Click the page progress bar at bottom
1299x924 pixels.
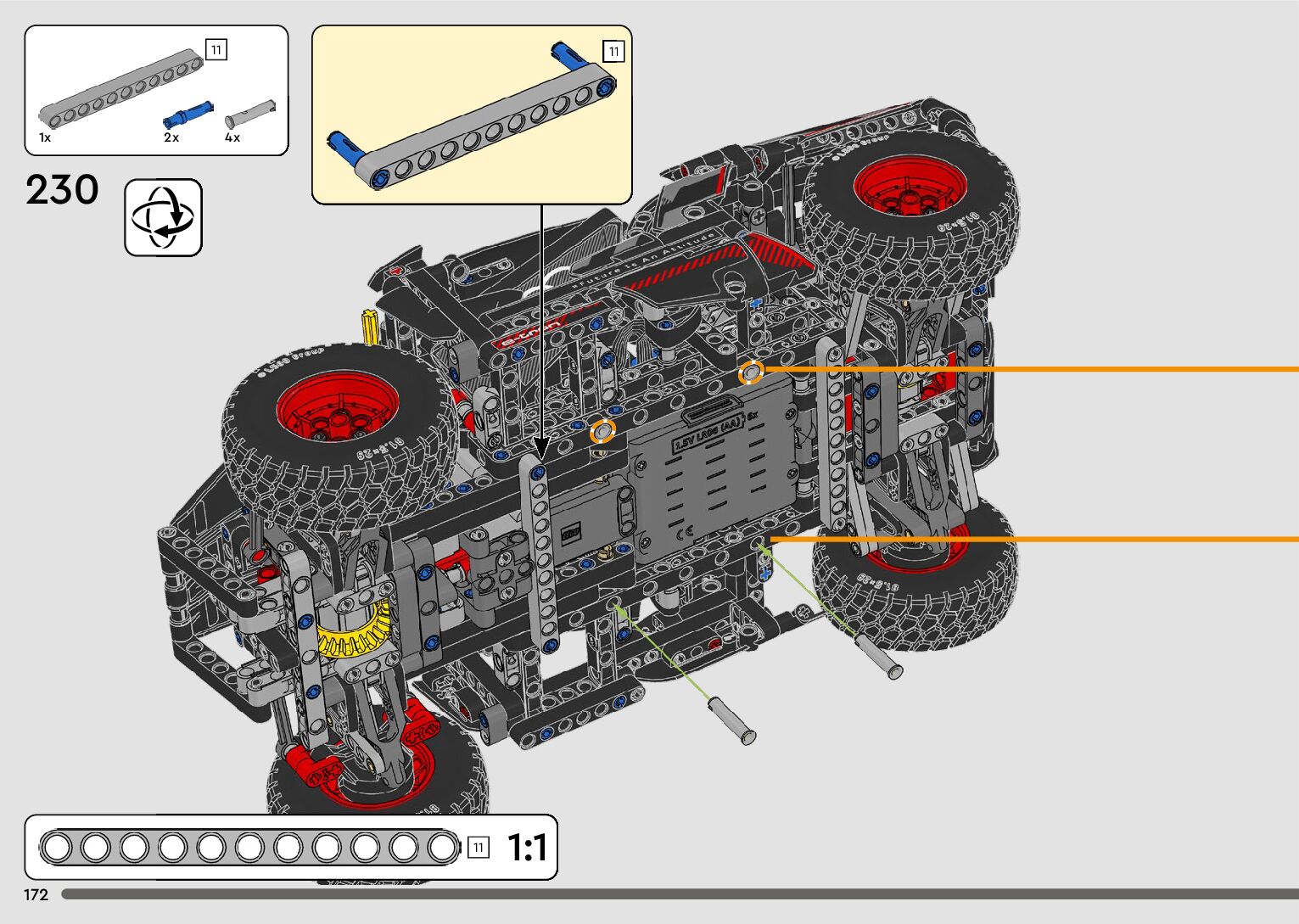click(679, 894)
